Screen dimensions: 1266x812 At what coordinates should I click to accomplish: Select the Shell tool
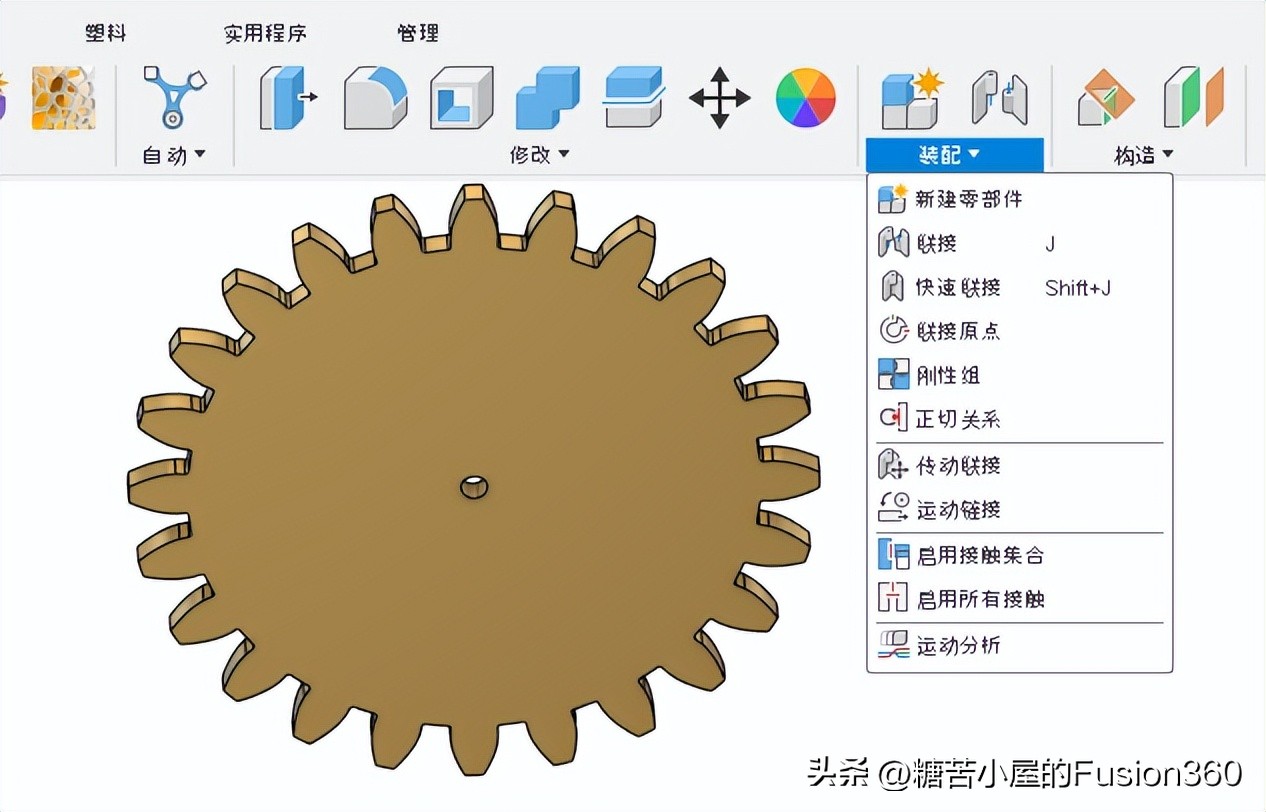tap(461, 97)
